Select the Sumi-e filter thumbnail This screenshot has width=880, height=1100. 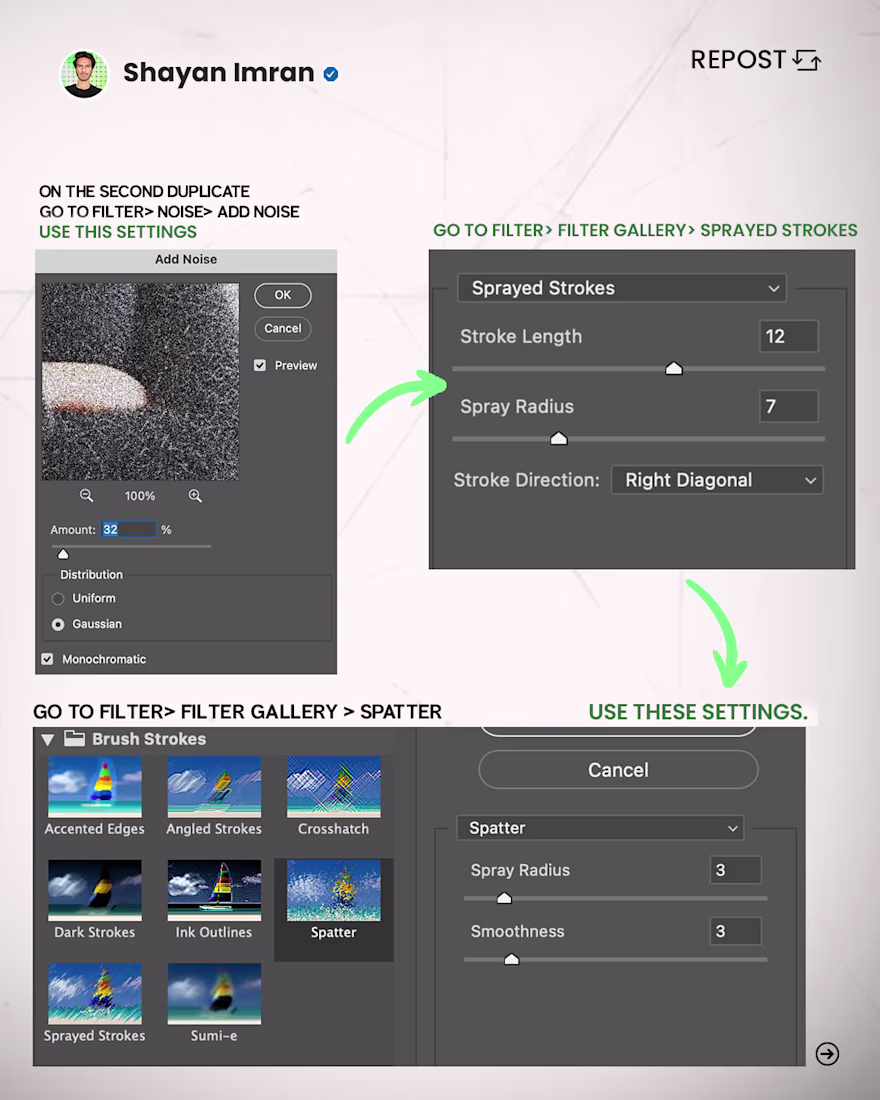pyautogui.click(x=214, y=993)
